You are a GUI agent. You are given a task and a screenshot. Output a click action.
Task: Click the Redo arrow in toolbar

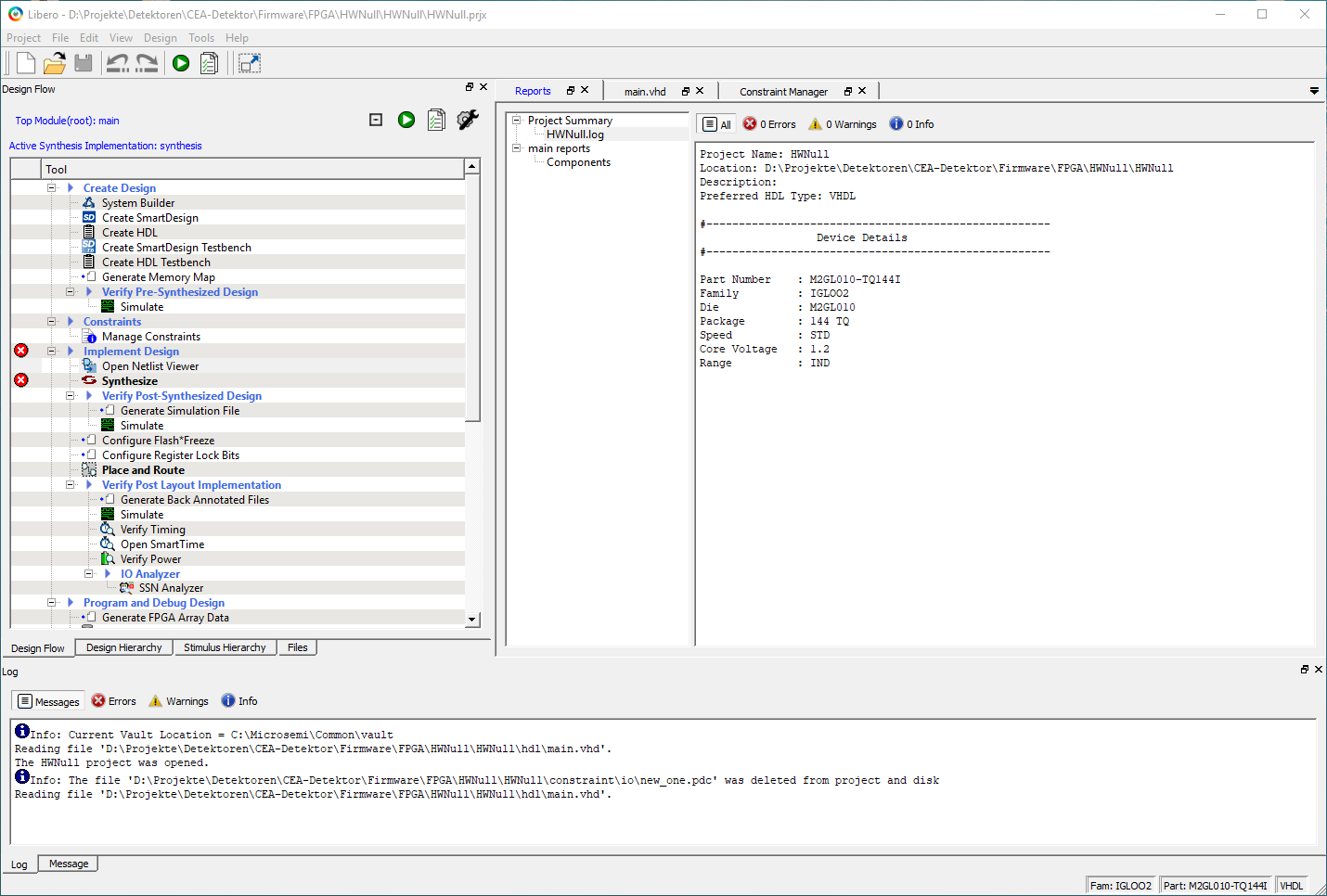147,63
